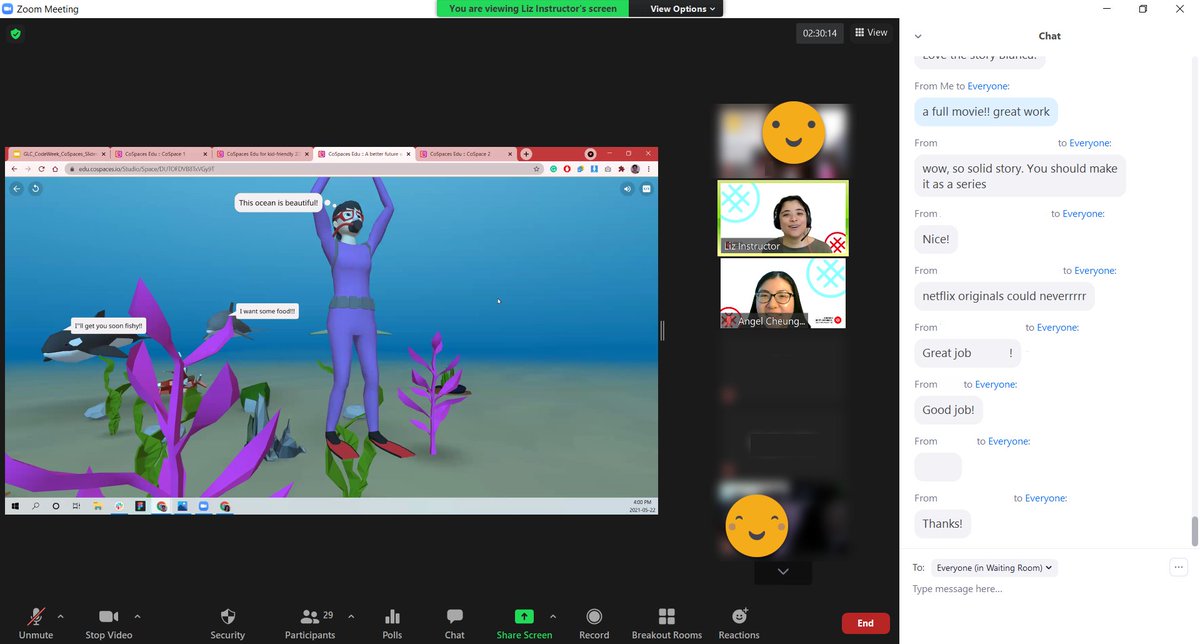Image resolution: width=1200 pixels, height=644 pixels.
Task: Open the Reactions picker
Action: (x=739, y=622)
